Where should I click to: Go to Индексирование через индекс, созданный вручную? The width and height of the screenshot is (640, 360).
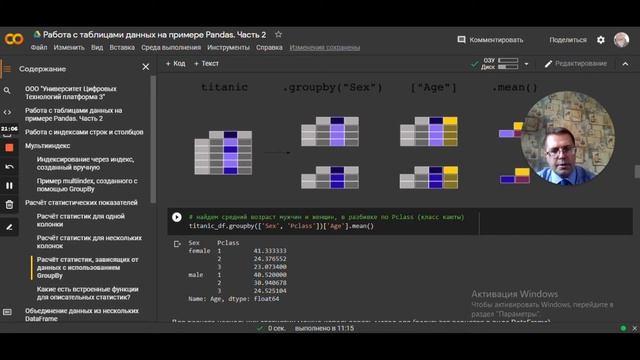tap(85, 163)
